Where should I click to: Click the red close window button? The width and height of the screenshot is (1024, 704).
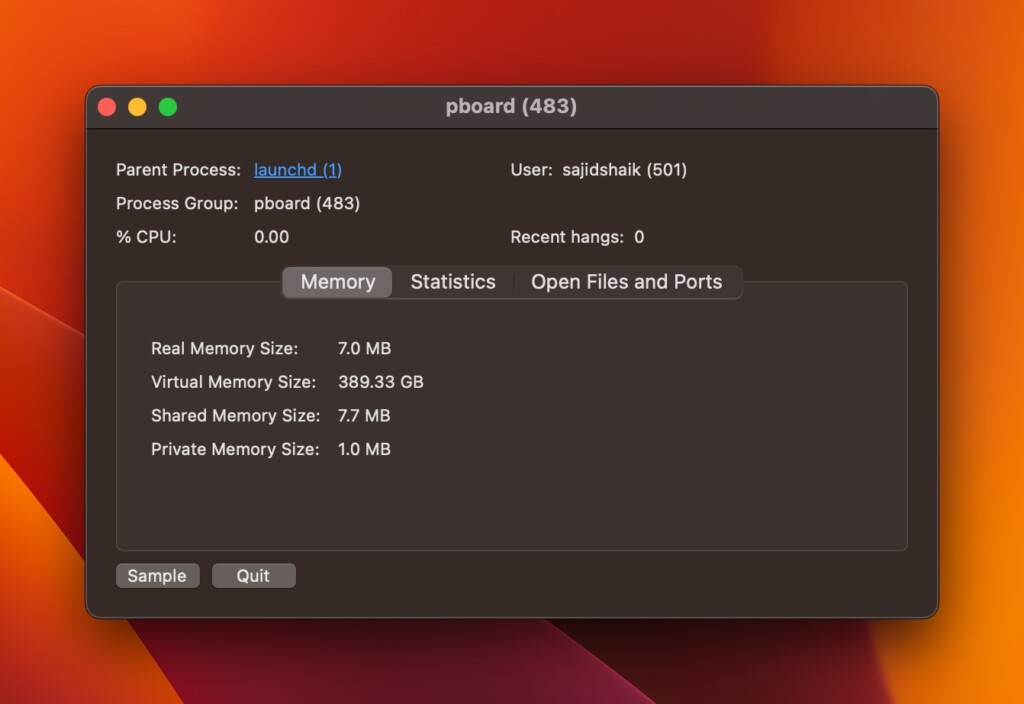(x=107, y=107)
